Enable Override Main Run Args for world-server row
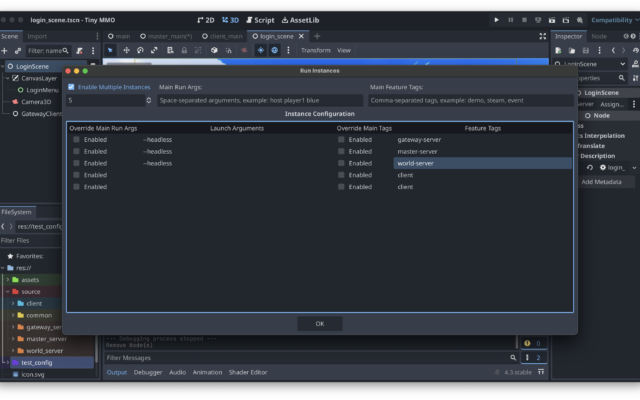 76,163
